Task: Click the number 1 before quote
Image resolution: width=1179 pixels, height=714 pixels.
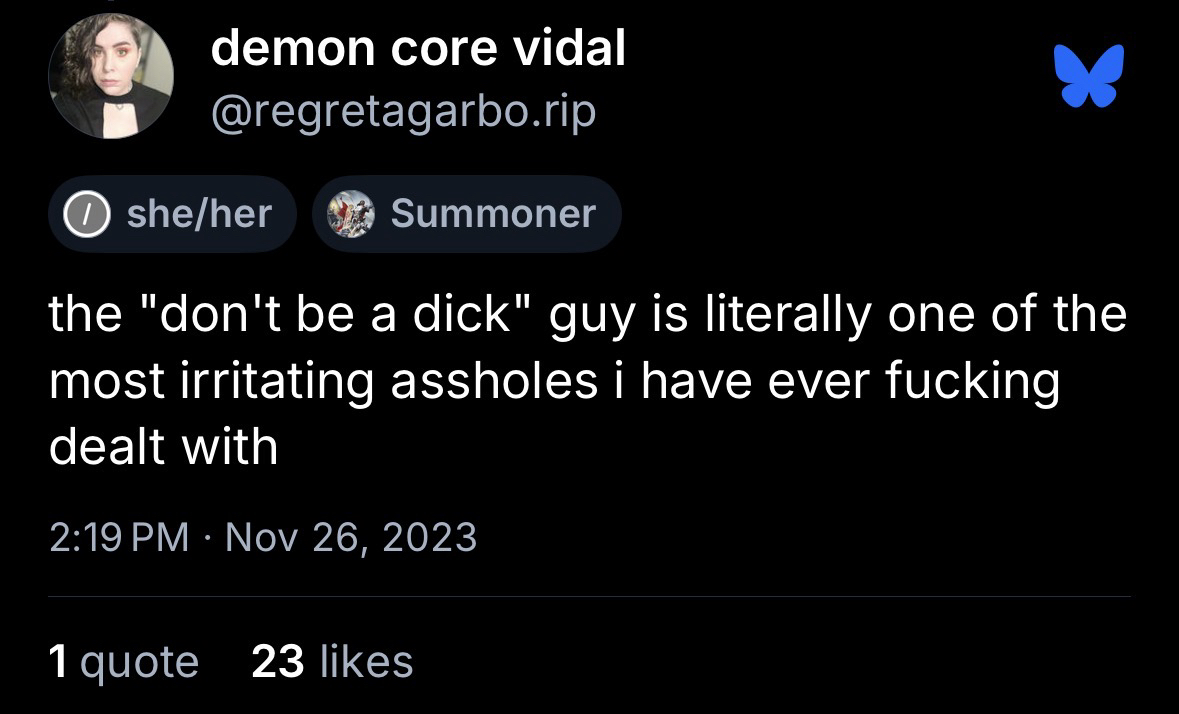Action: pos(59,661)
